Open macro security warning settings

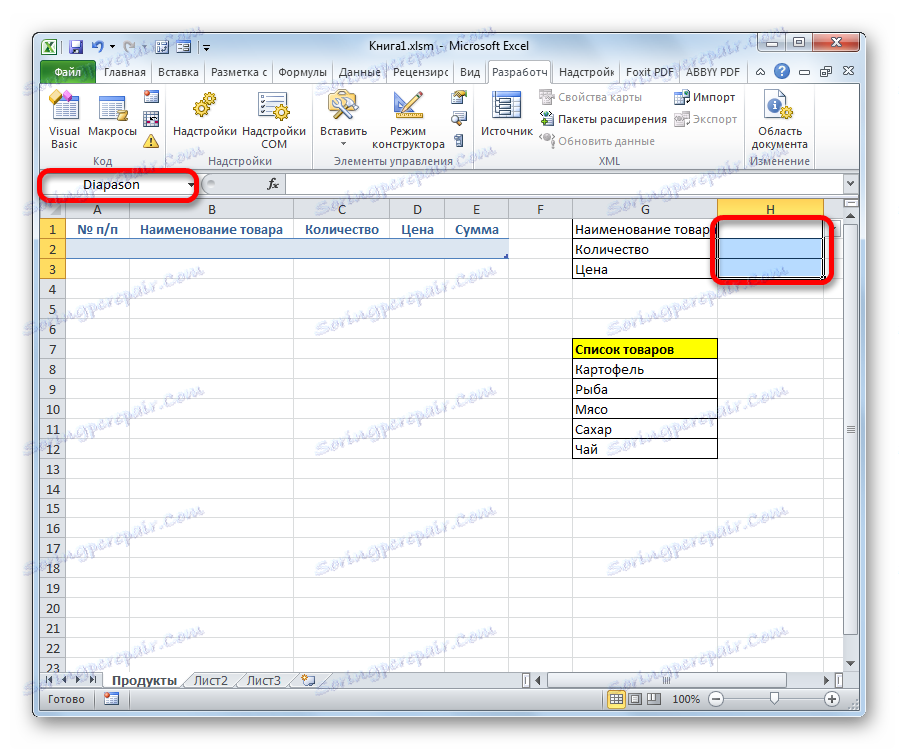[x=151, y=141]
